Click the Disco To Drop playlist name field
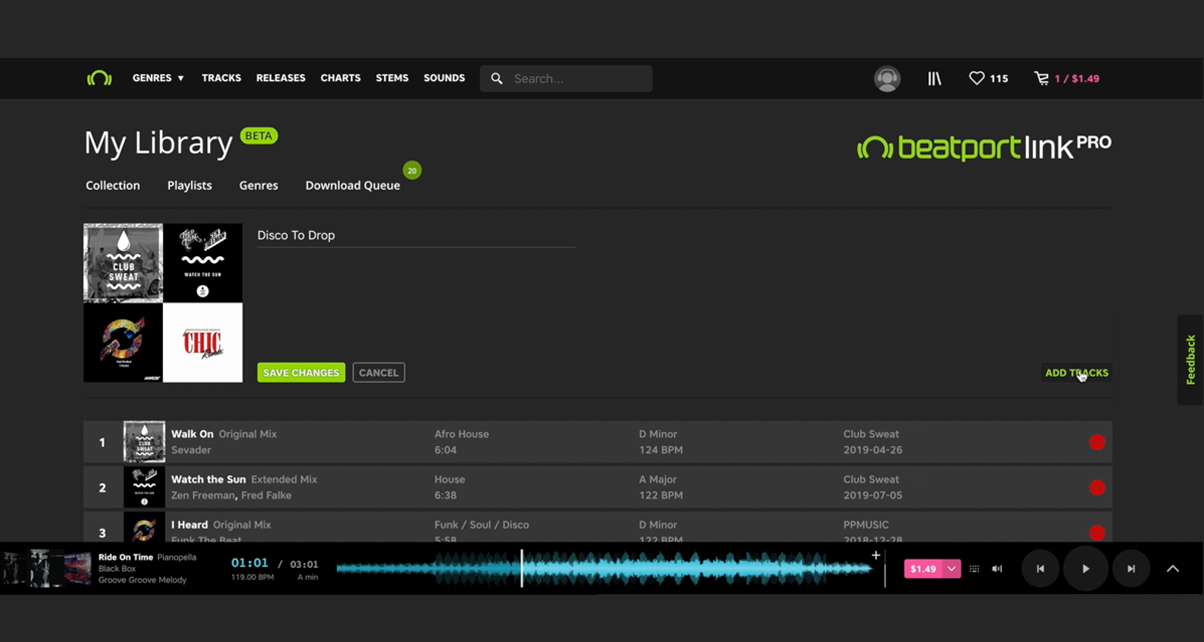Viewport: 1204px width, 642px height. coord(416,235)
